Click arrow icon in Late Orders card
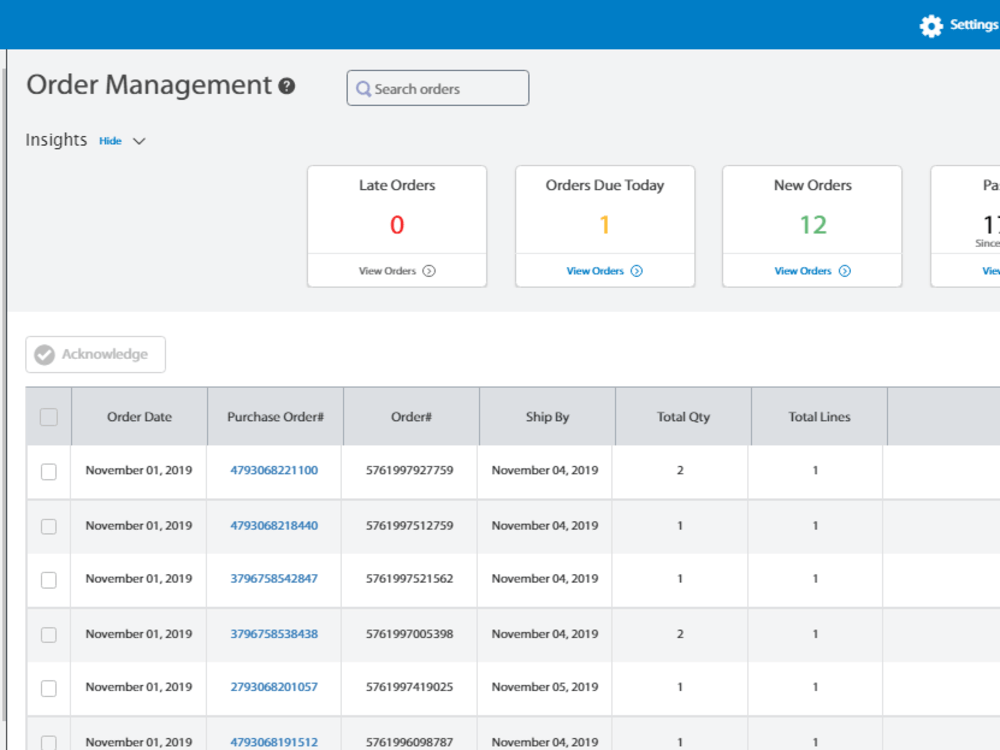This screenshot has width=1000, height=750. point(429,271)
